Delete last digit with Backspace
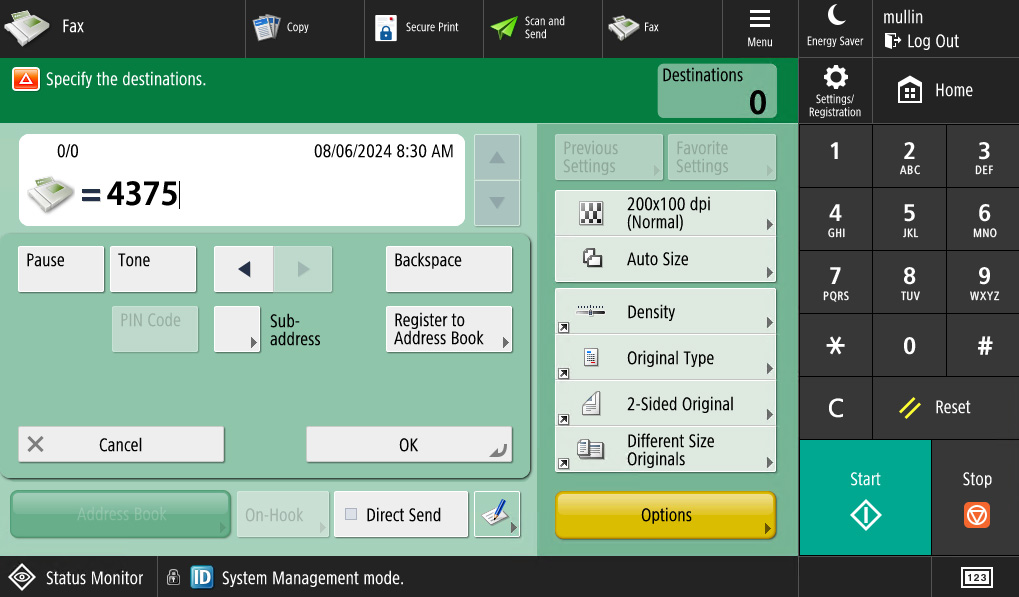Viewport: 1019px width, 597px height. click(x=448, y=268)
